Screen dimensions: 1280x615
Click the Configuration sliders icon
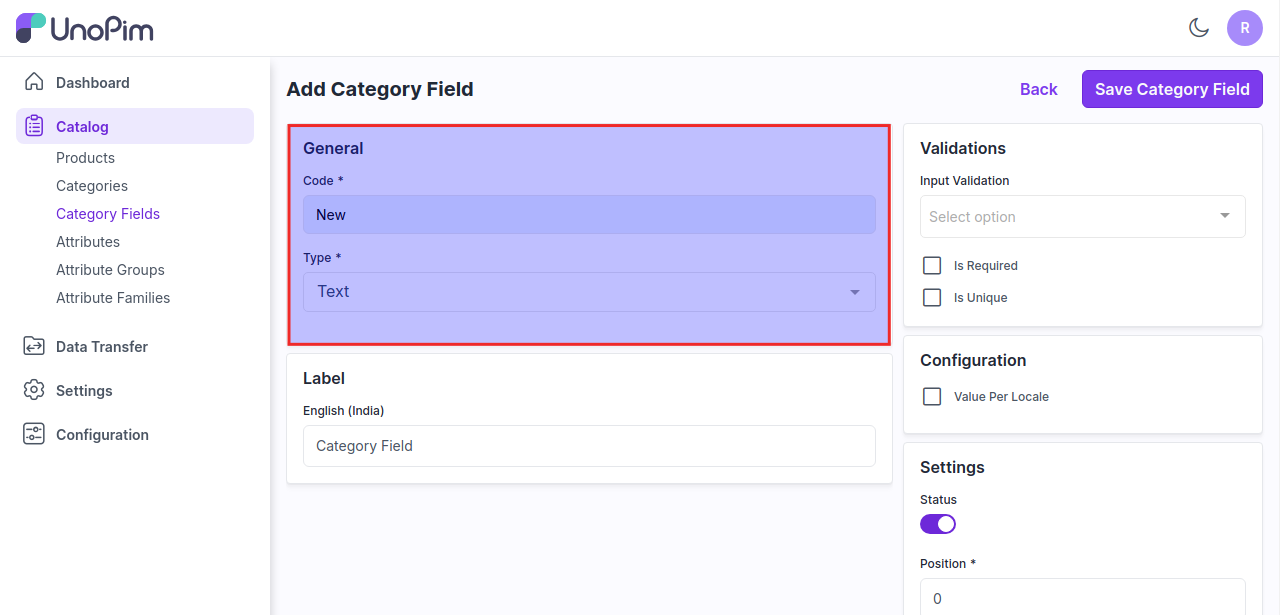[x=34, y=434]
